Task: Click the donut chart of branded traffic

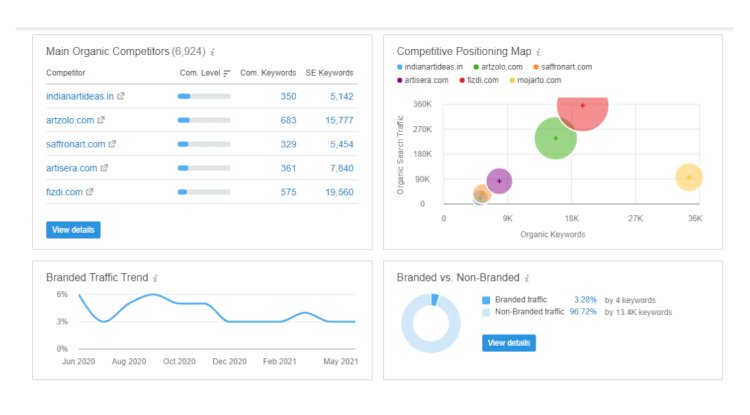Action: 431,323
